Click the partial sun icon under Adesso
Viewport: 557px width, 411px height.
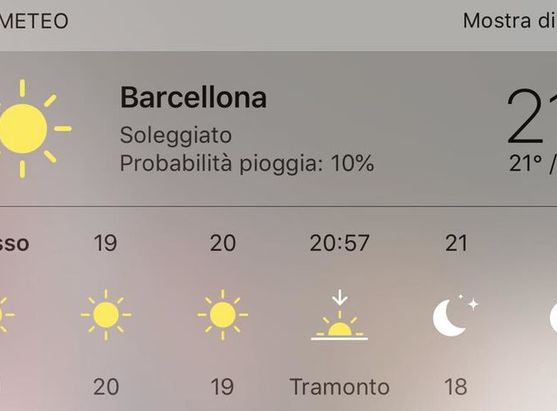(7, 315)
